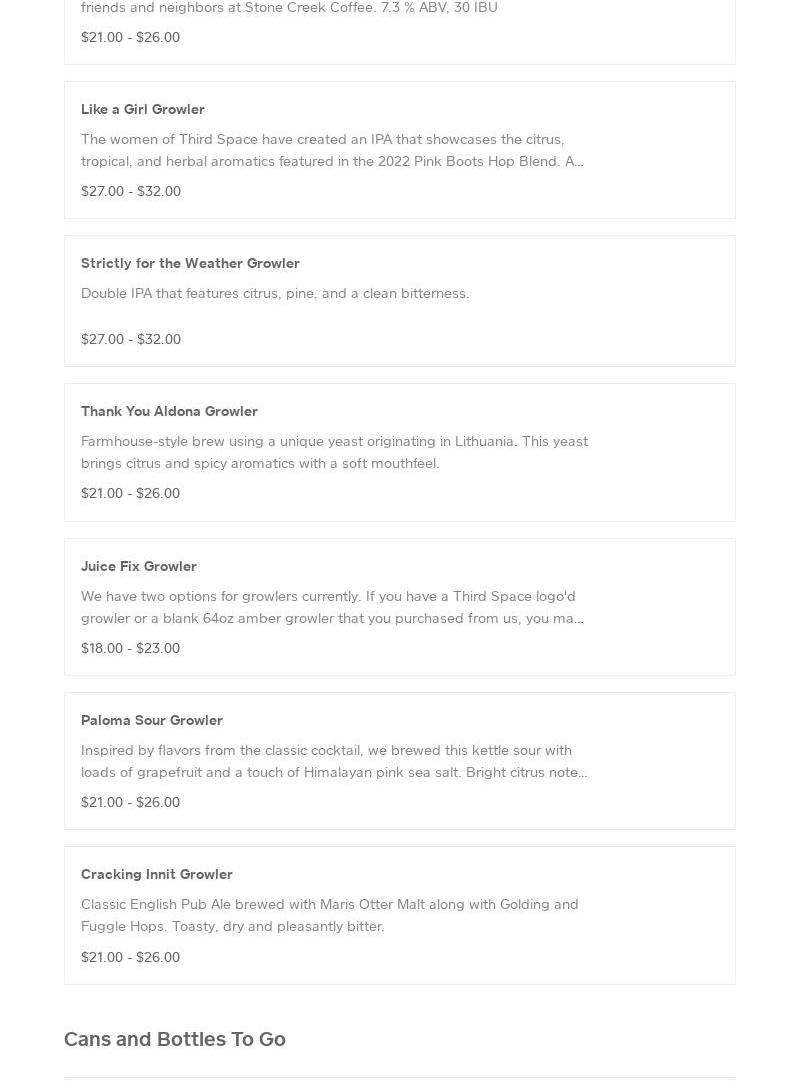
Task: Click Strictly for the Weather price range
Action: coord(131,339)
